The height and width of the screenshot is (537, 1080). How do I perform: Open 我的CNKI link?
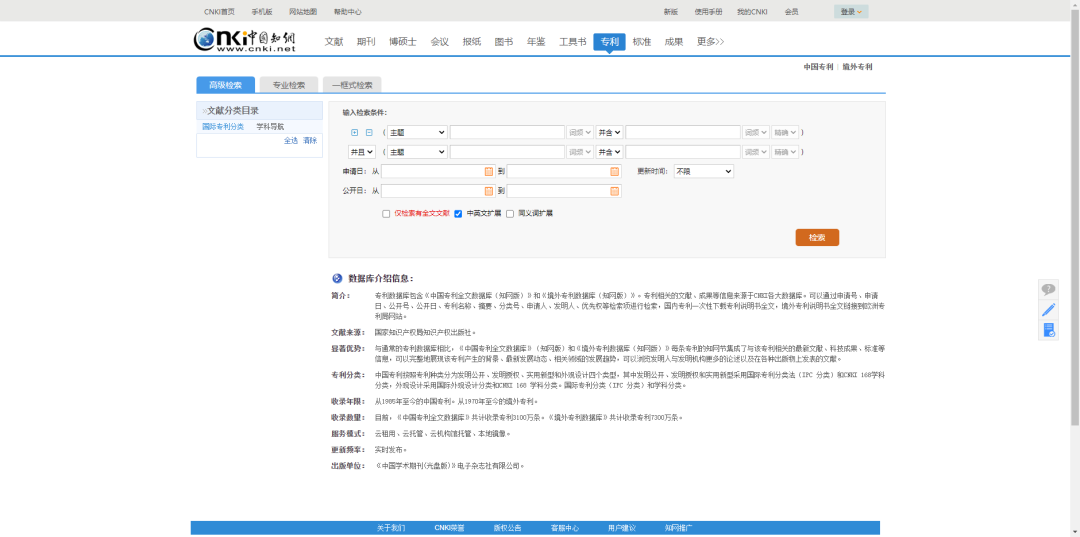point(752,12)
